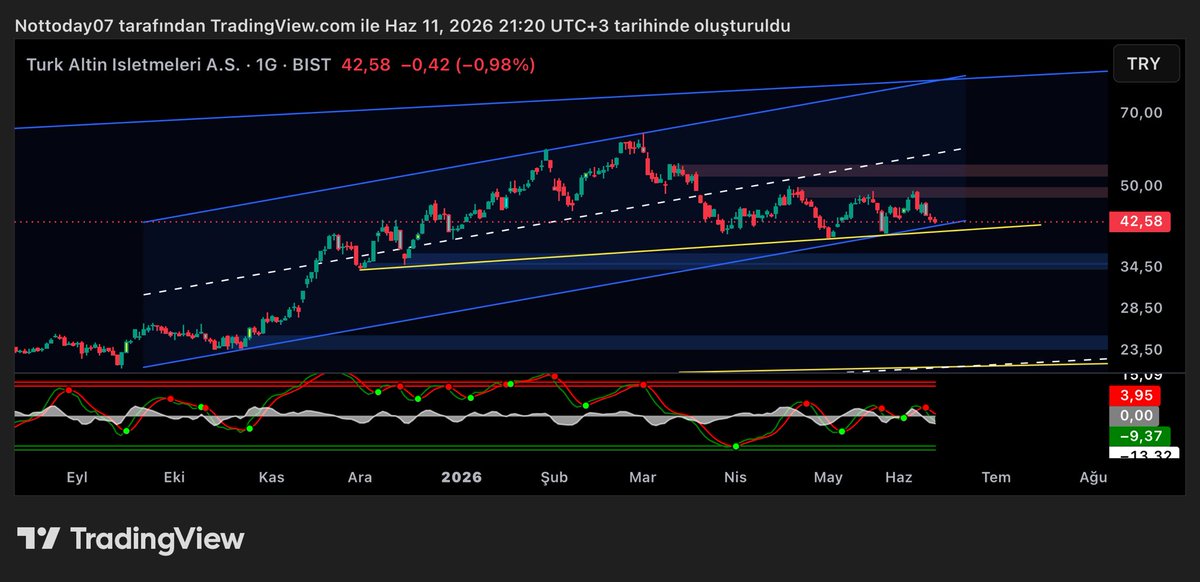This screenshot has height=582, width=1200.
Task: Click the 23,50 price axis label
Action: [x=1143, y=349]
